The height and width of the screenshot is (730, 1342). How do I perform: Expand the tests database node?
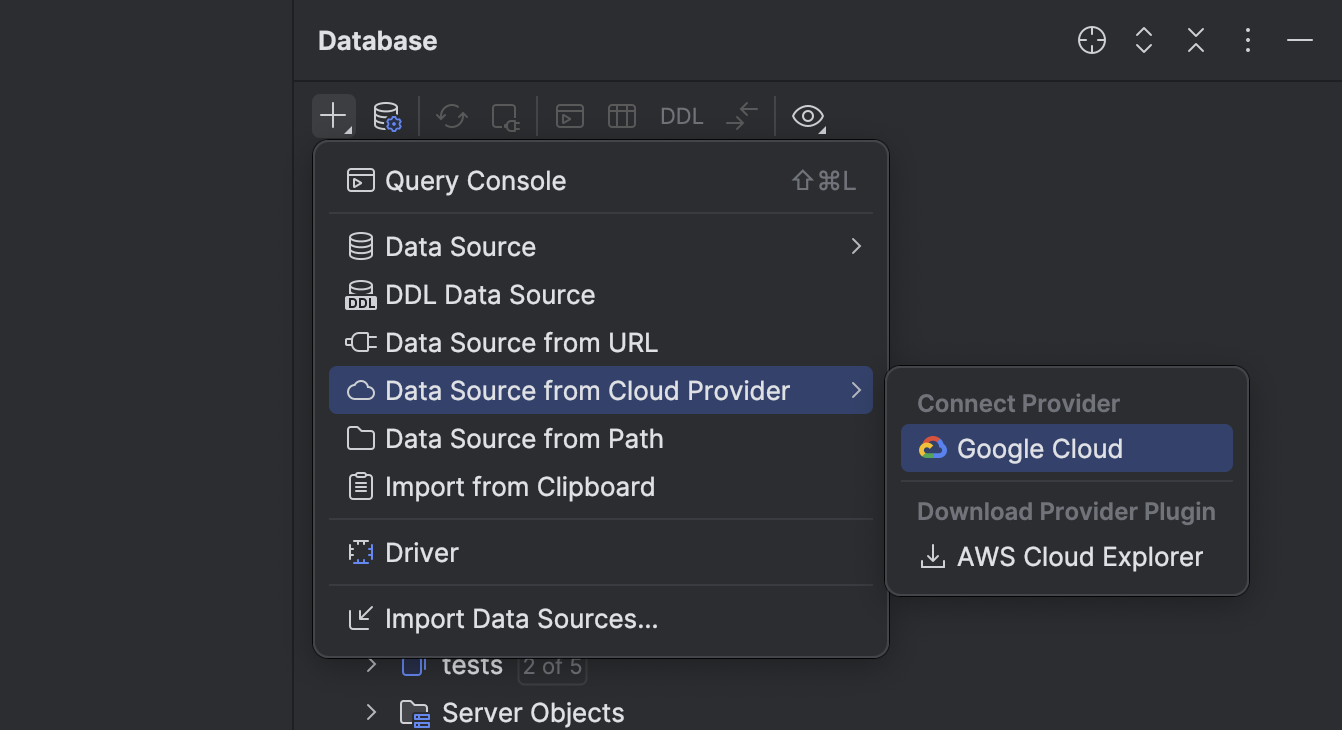click(x=371, y=665)
